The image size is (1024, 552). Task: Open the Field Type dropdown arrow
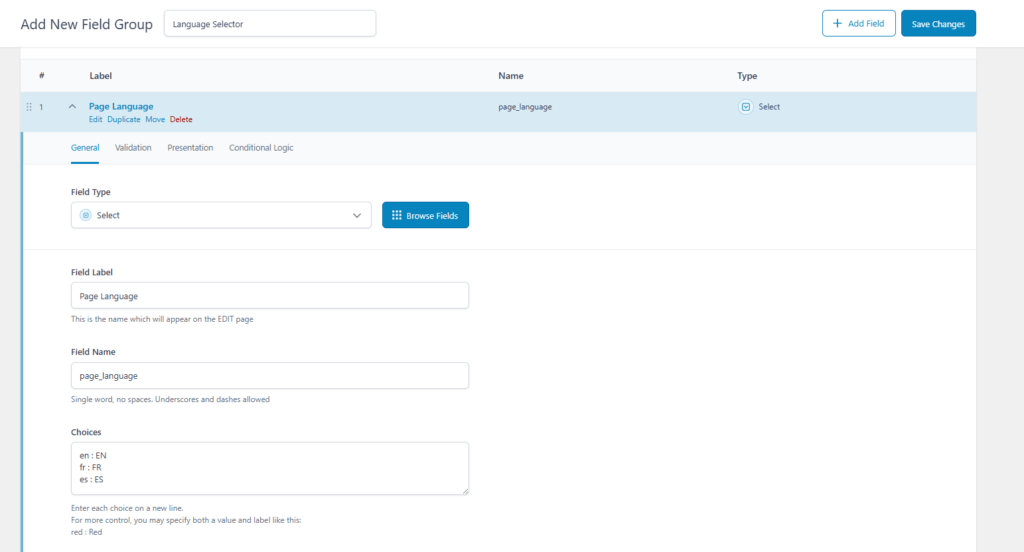tap(357, 215)
